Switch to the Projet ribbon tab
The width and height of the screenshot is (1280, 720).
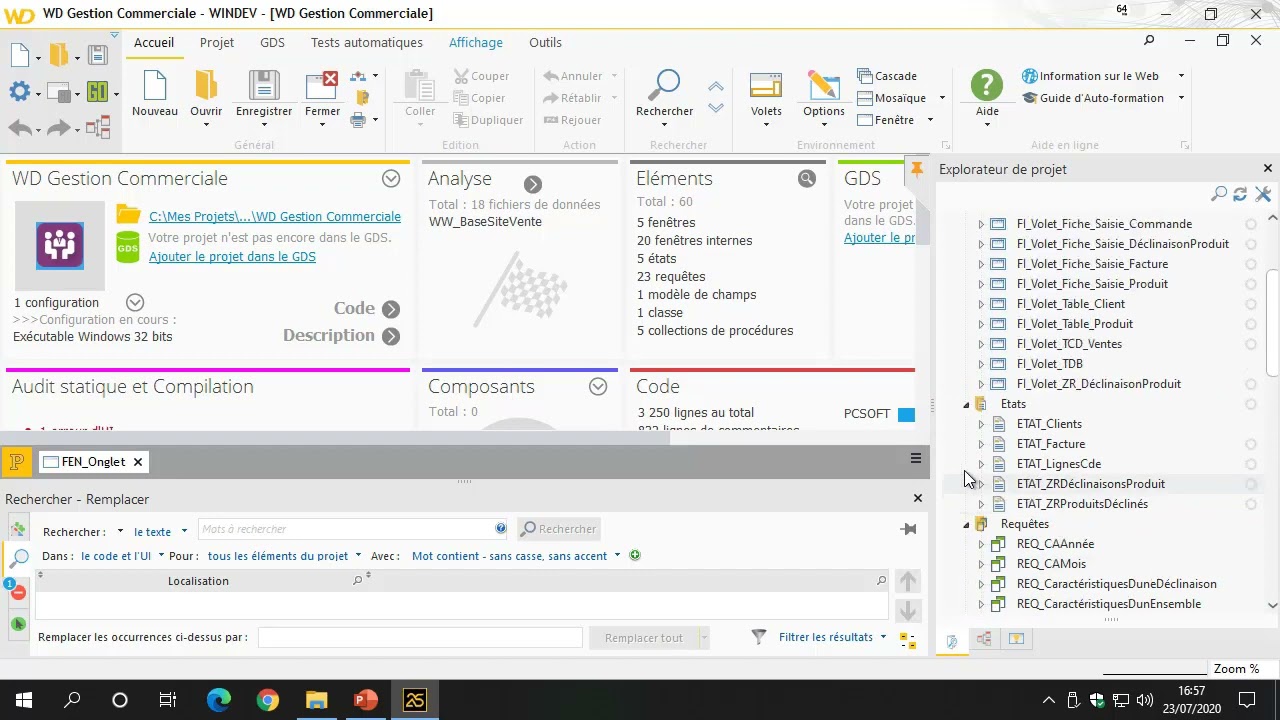[x=217, y=43]
